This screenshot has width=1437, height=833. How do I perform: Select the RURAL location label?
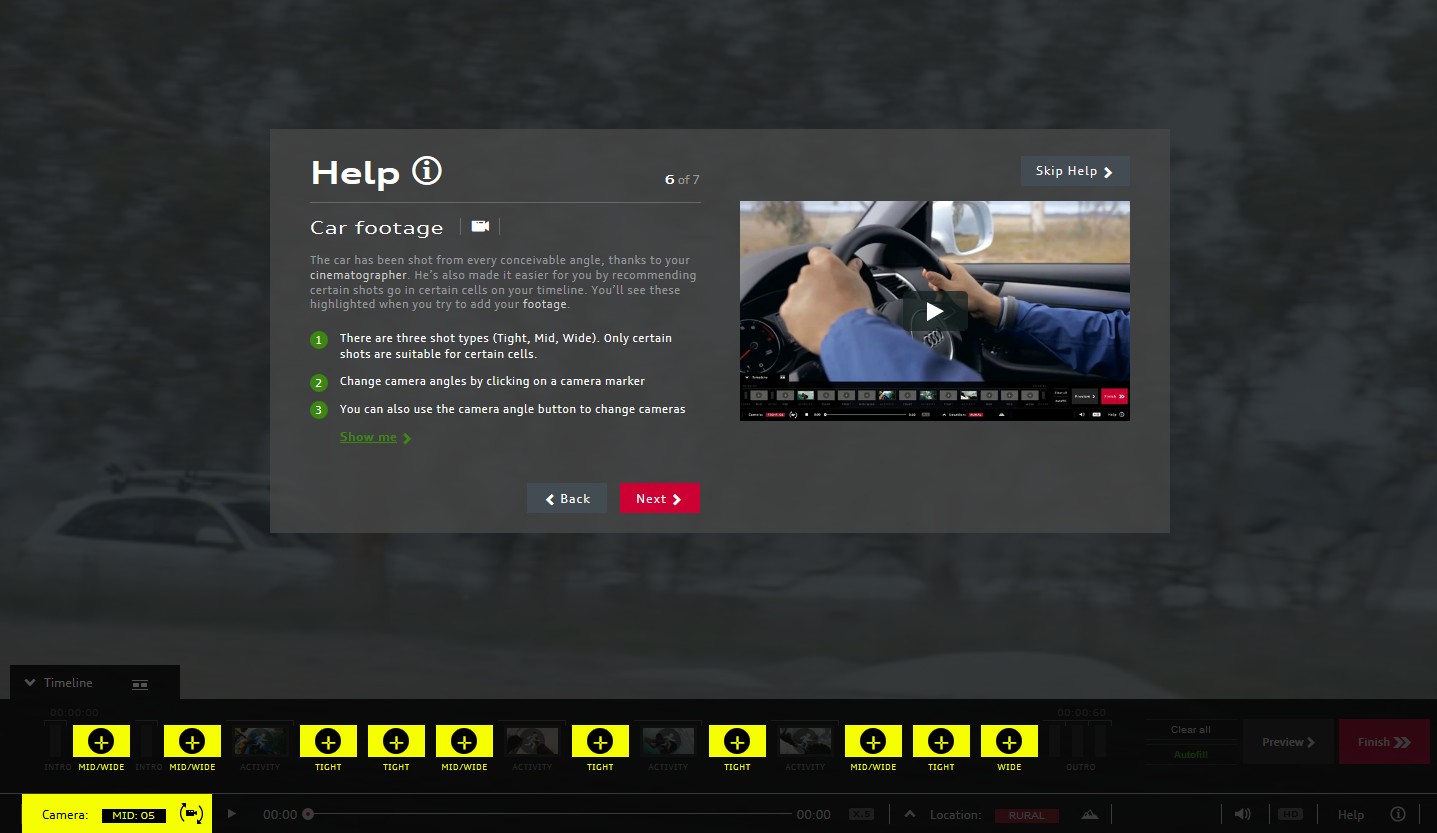pos(1026,815)
